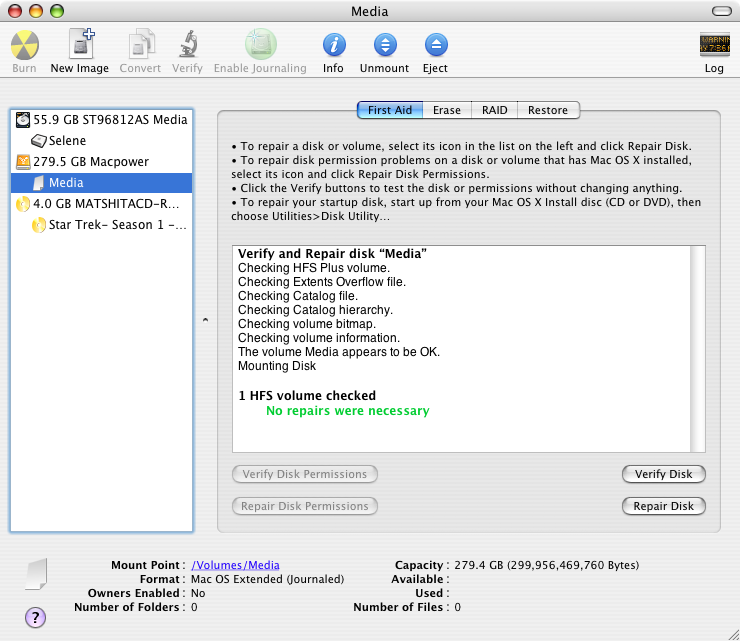Image resolution: width=740 pixels, height=641 pixels.
Task: Select the Selene volume
Action: (x=101, y=141)
